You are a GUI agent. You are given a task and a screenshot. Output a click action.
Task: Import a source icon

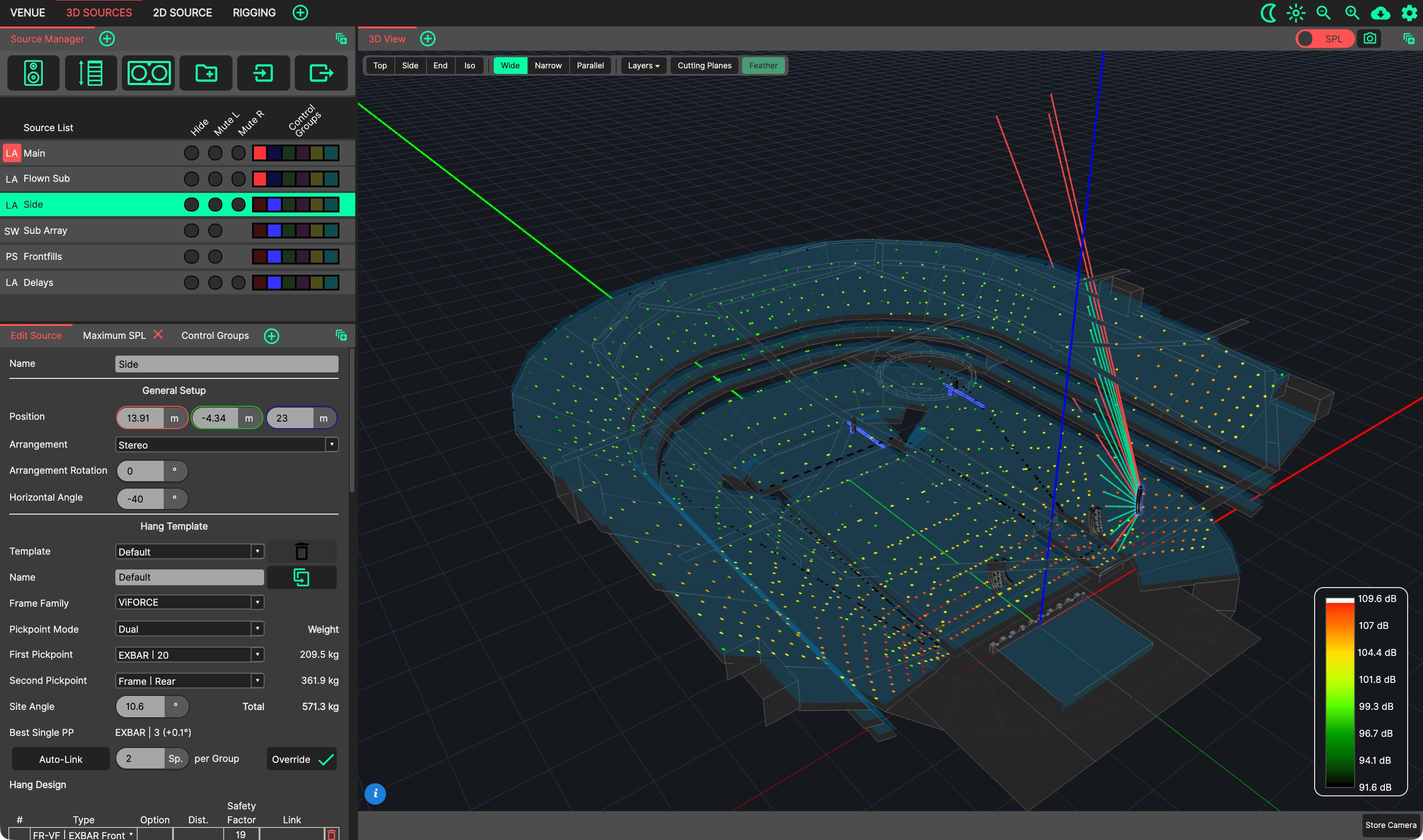tap(263, 73)
